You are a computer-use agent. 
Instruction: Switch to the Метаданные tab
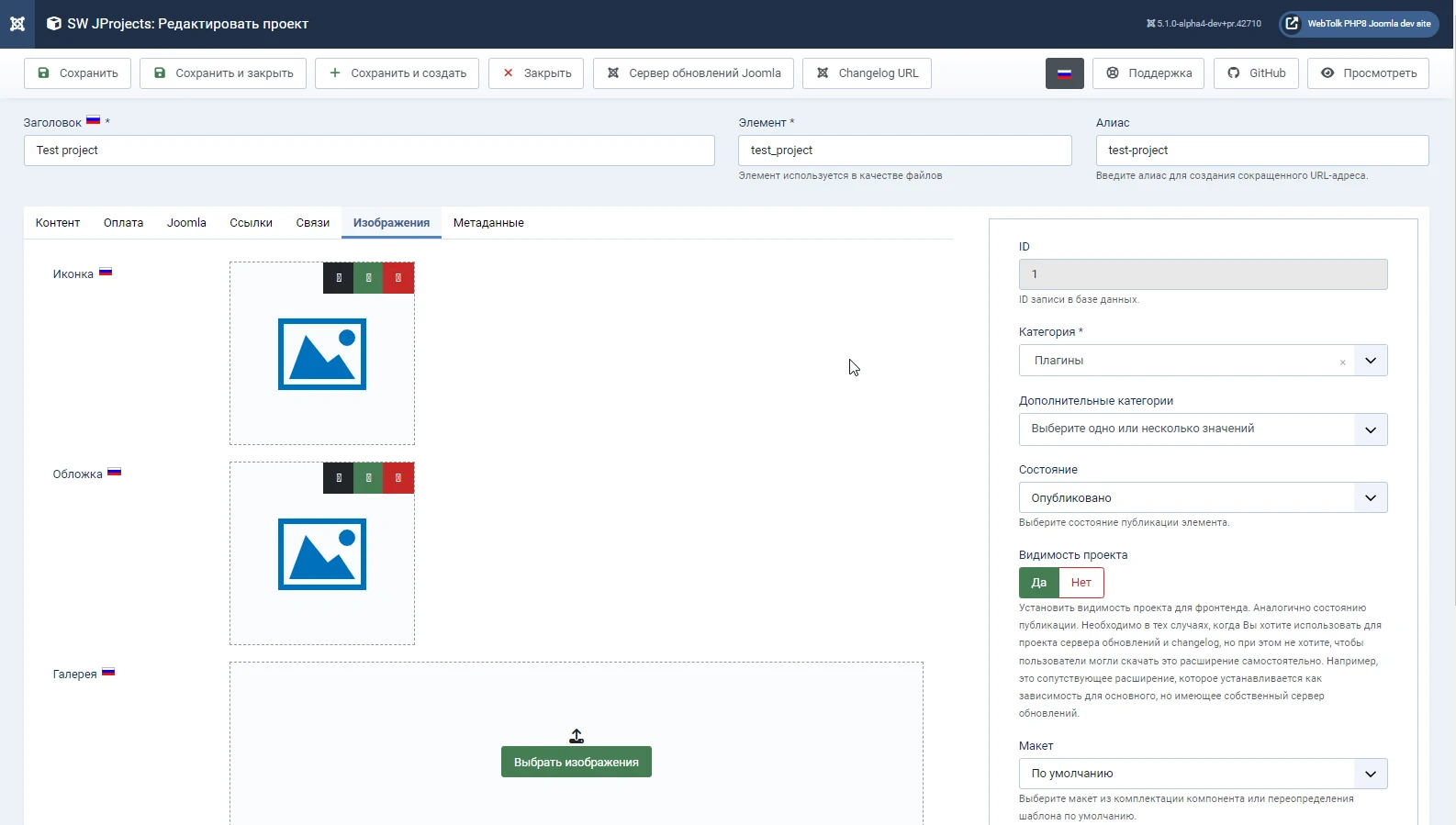click(488, 223)
